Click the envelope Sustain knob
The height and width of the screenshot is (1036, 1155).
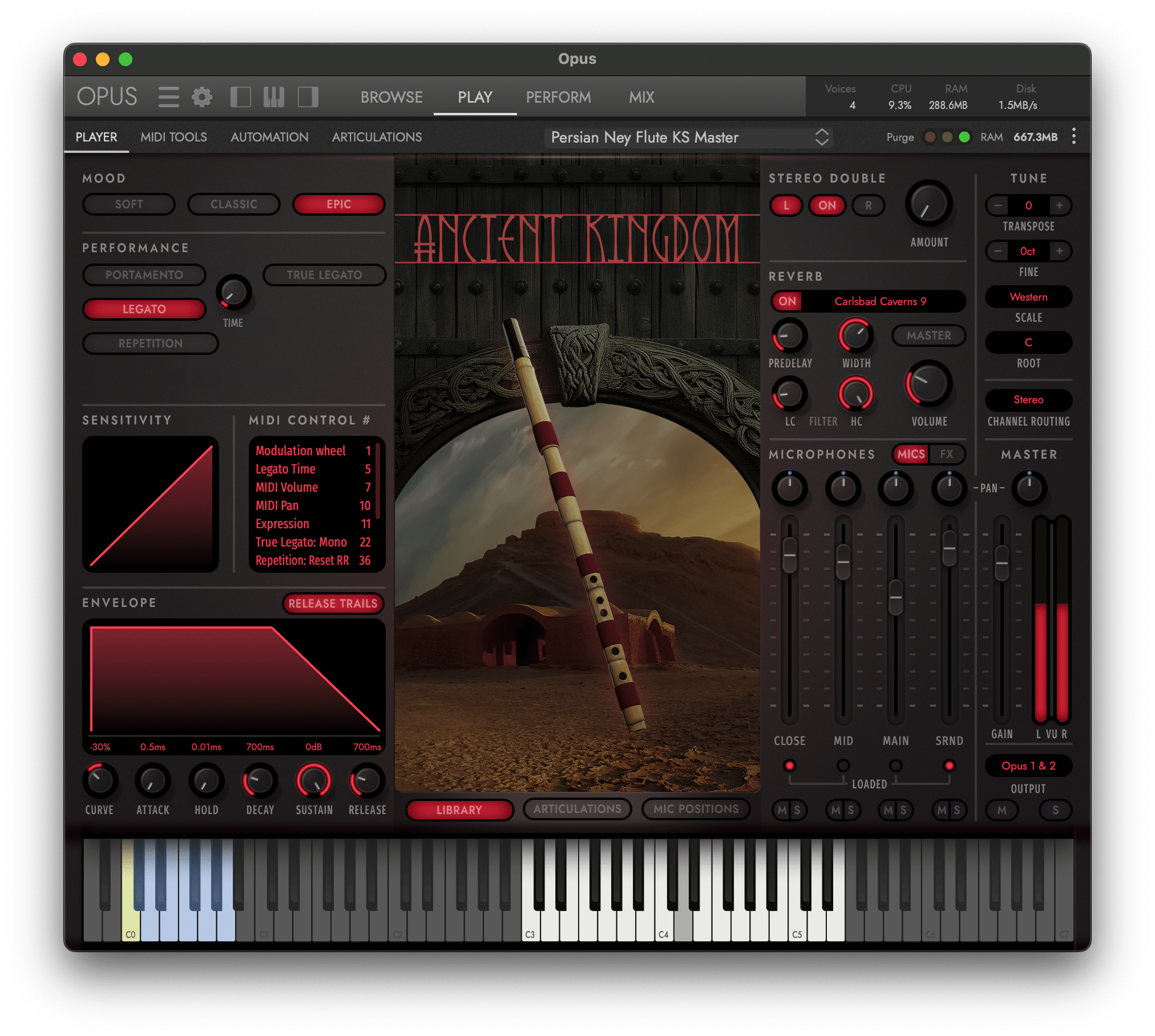(313, 780)
